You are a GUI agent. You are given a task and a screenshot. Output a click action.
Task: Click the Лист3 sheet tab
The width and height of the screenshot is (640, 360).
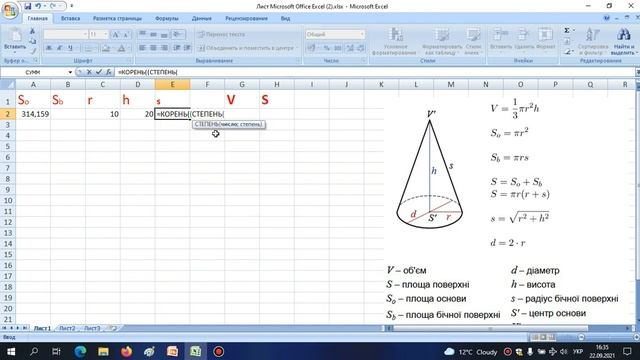coord(92,328)
